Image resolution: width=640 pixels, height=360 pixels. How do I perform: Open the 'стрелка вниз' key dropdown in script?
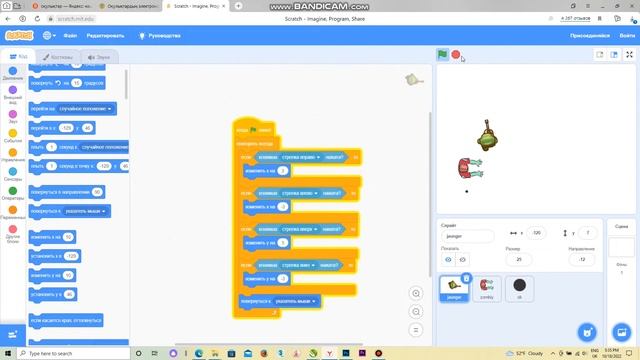(298, 265)
